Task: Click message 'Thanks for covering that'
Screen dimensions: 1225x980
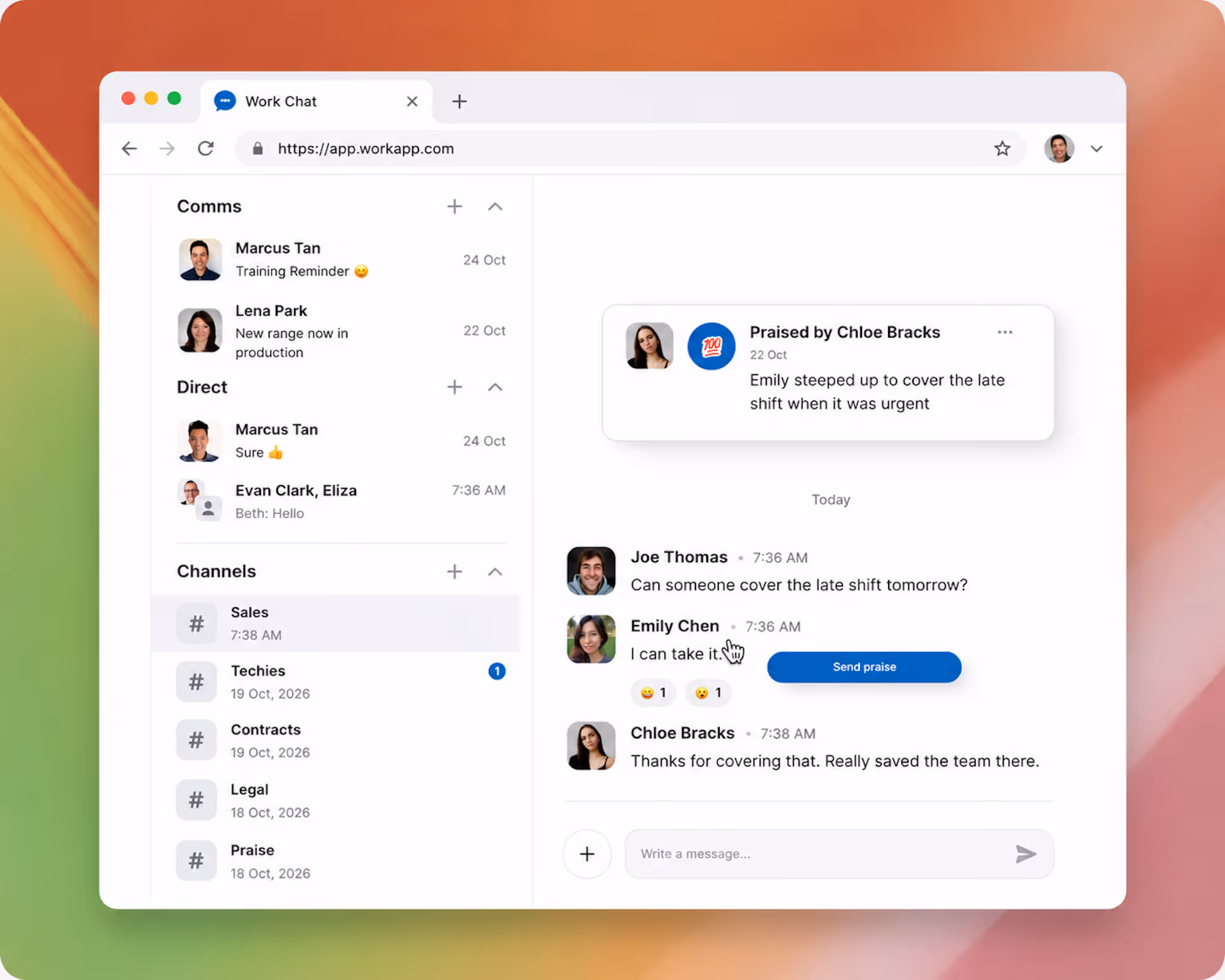Action: (835, 761)
